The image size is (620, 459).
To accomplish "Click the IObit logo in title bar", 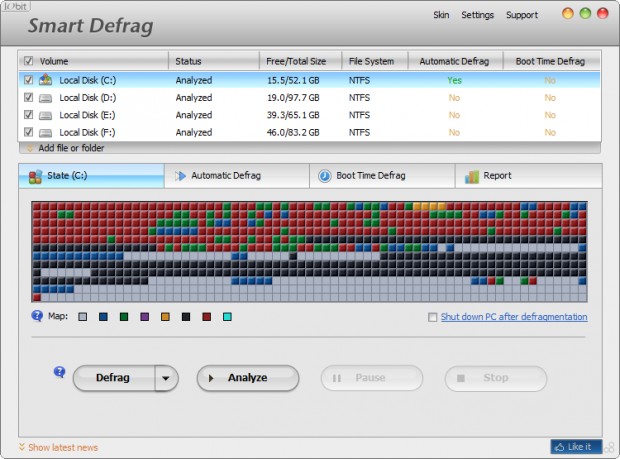I will pos(15,6).
